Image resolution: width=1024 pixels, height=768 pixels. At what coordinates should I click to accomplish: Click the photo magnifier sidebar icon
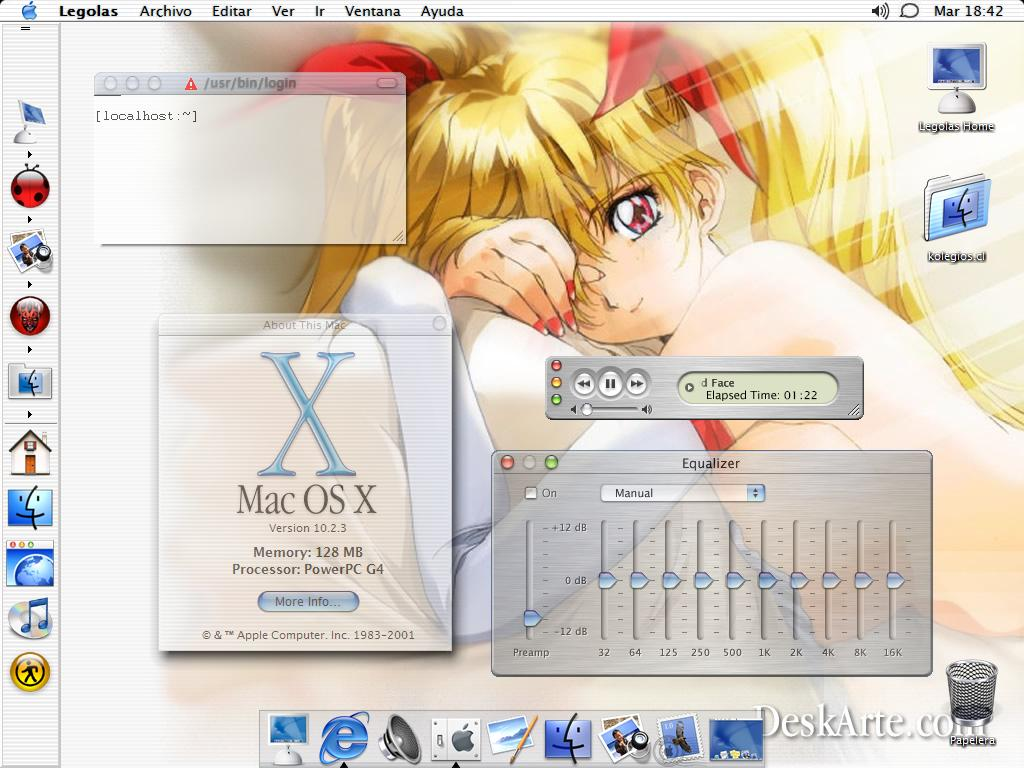point(30,251)
